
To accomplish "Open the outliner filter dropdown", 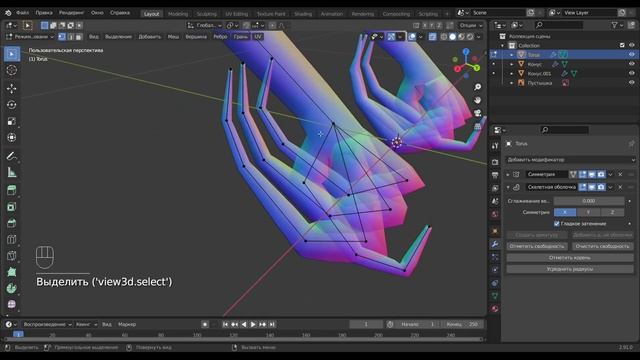I will 617,25.
